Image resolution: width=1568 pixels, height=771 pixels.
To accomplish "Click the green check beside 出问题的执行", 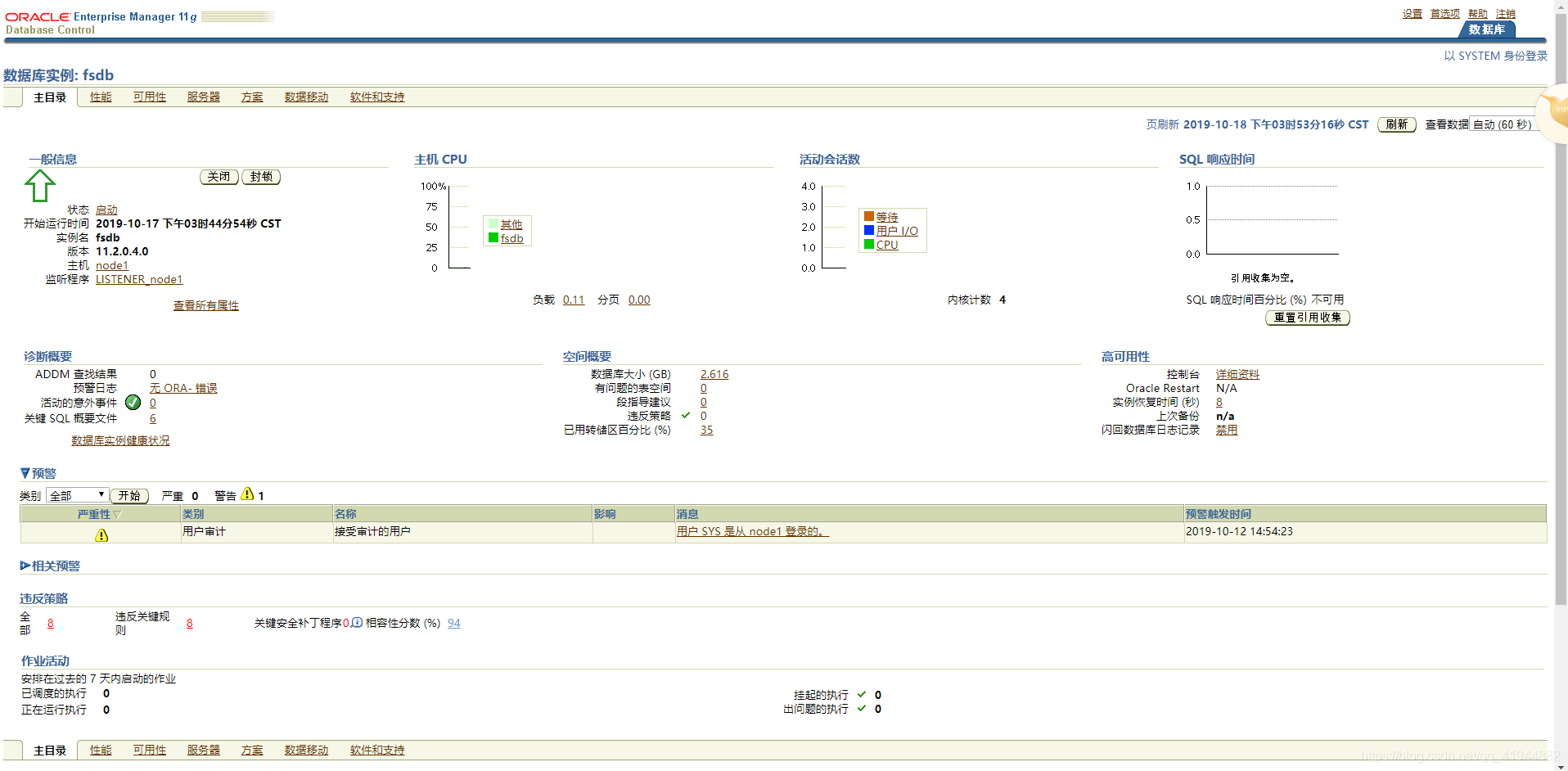I will click(861, 709).
